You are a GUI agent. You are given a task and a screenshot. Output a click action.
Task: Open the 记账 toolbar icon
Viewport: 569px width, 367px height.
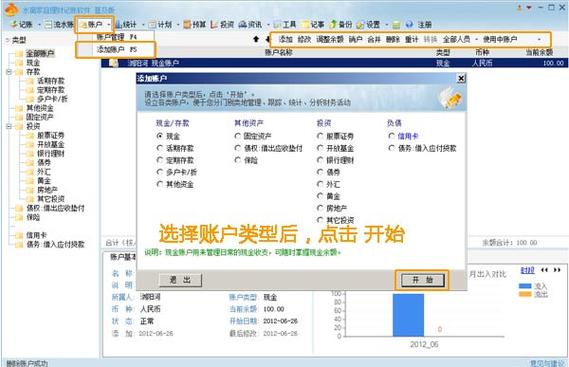(14, 24)
